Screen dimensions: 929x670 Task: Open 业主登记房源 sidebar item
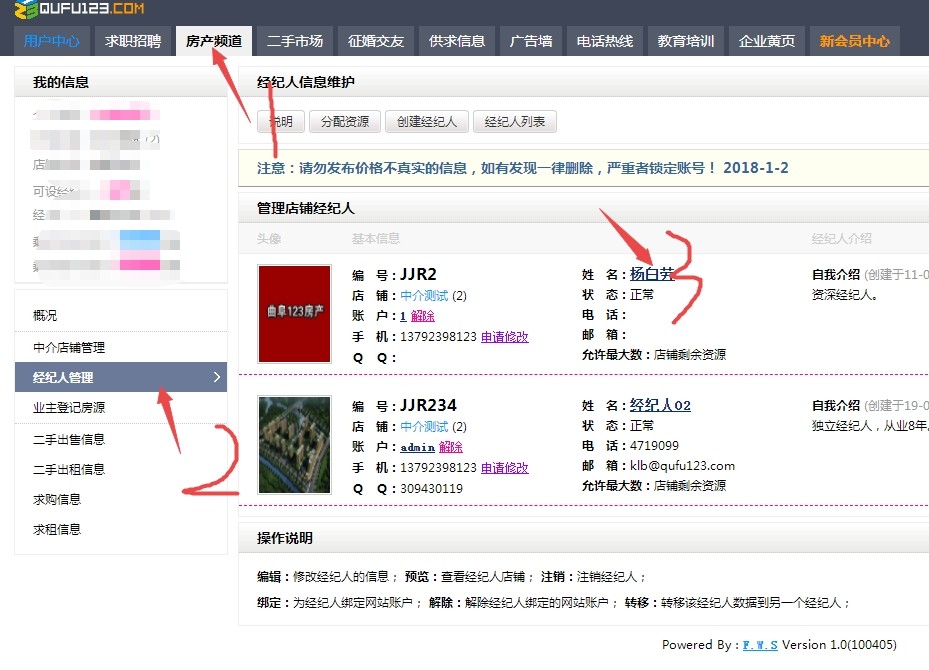(x=69, y=407)
